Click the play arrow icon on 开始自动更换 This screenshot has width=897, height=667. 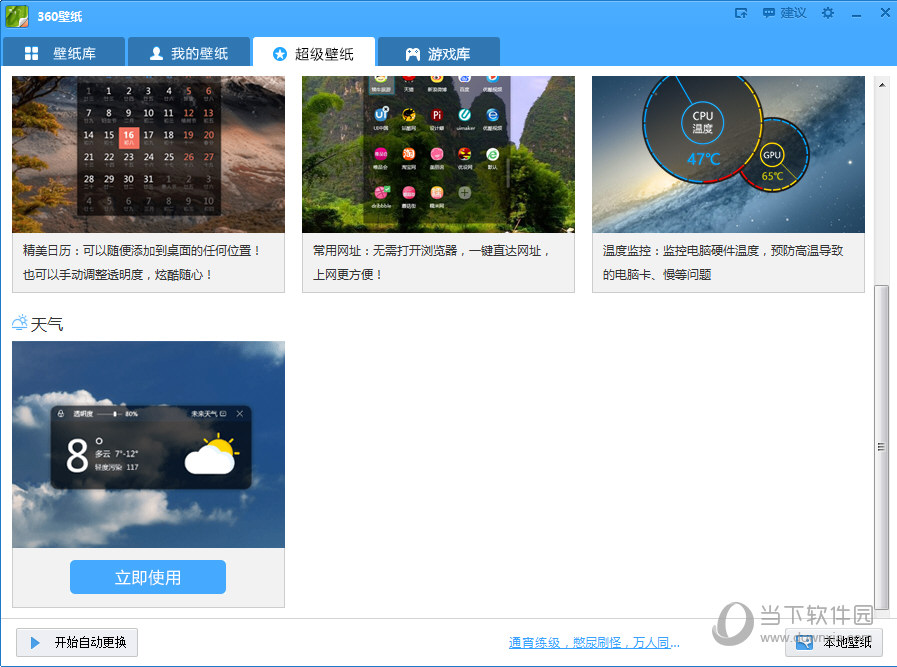coord(34,642)
